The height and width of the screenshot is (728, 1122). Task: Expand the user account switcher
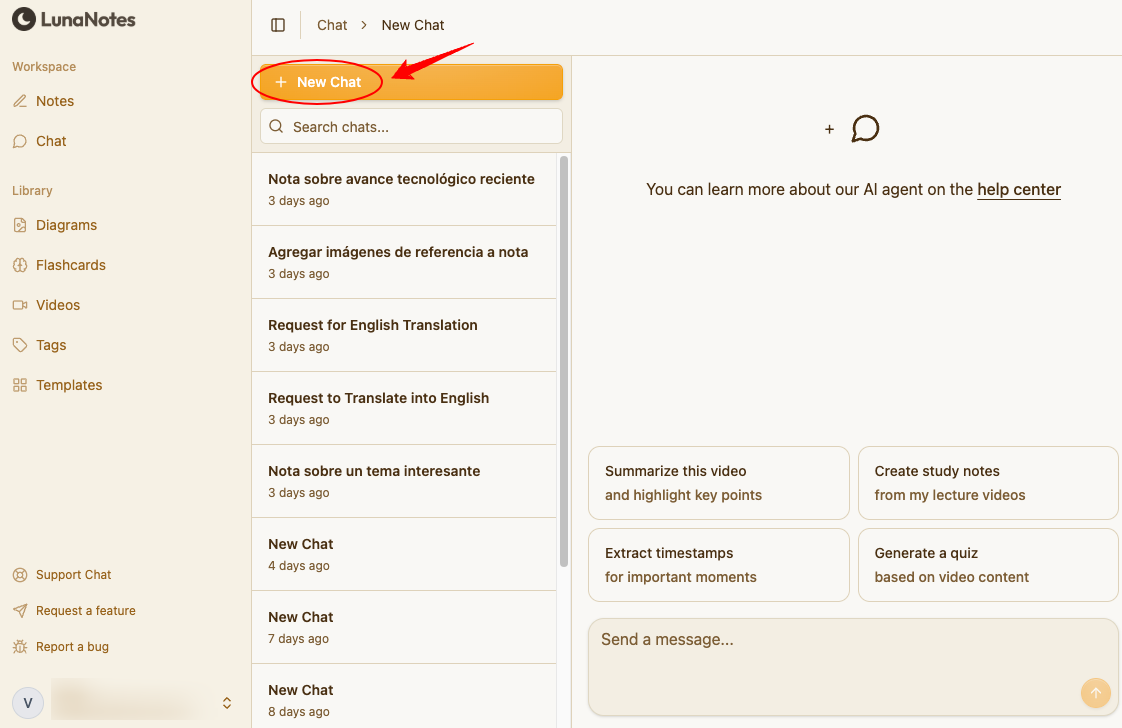tap(227, 703)
